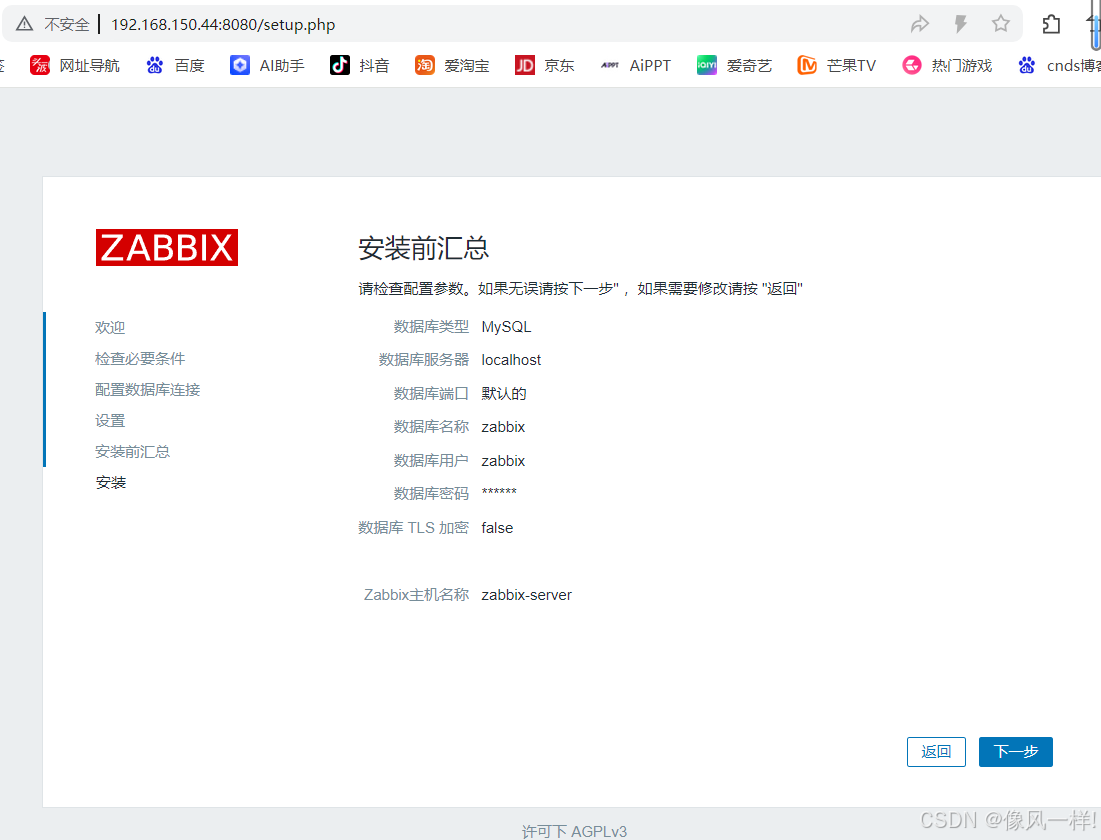
Task: Click the masked 数据库密码 value
Action: 499,492
